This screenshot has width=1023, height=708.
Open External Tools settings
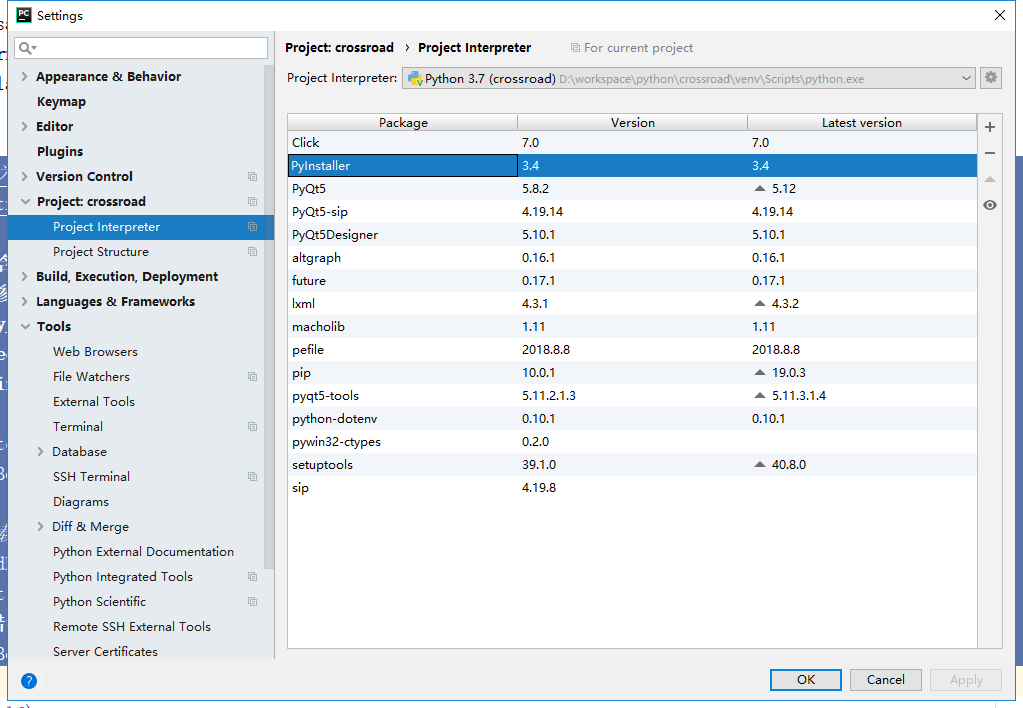click(x=94, y=402)
